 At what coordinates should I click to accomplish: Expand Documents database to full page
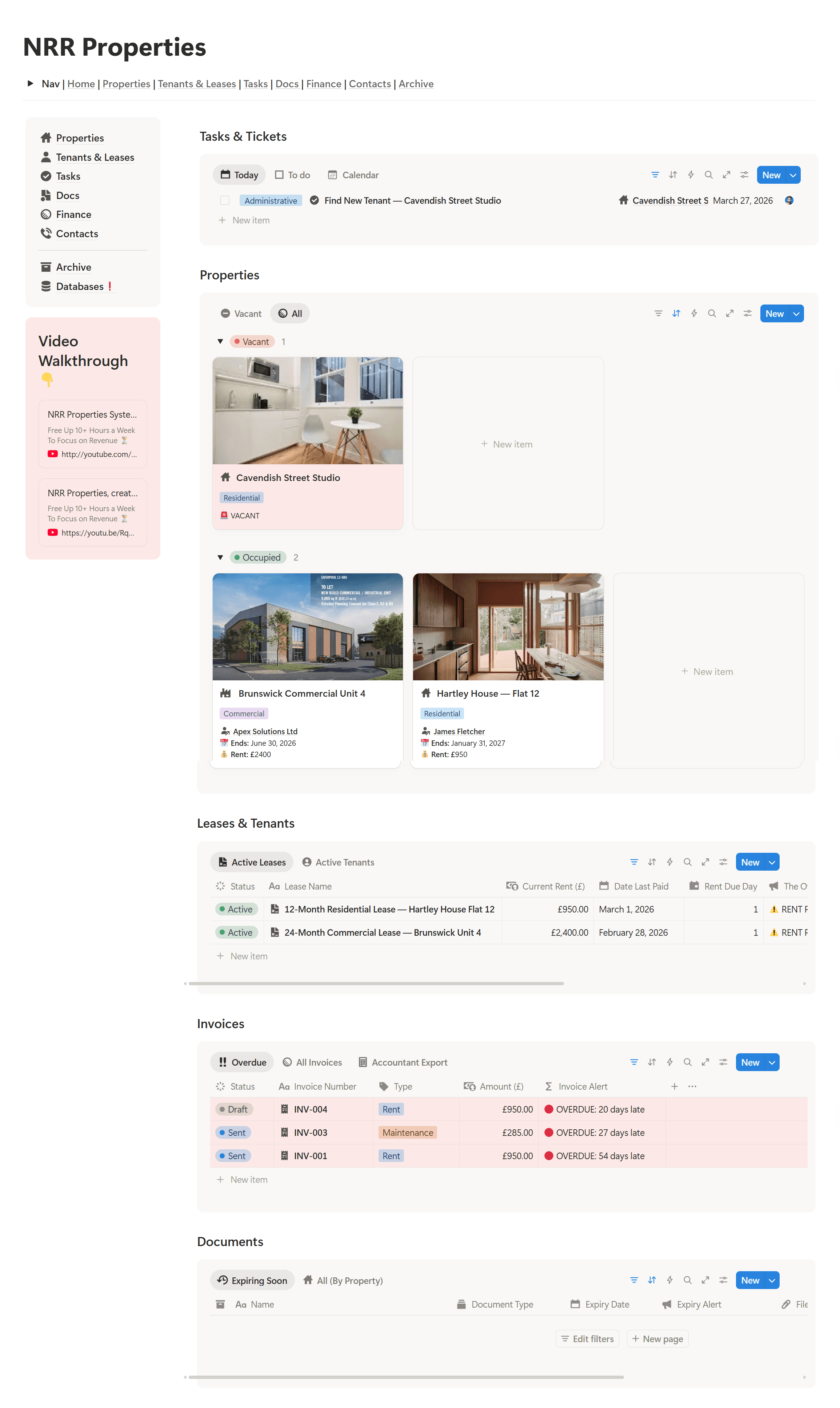coord(705,1281)
